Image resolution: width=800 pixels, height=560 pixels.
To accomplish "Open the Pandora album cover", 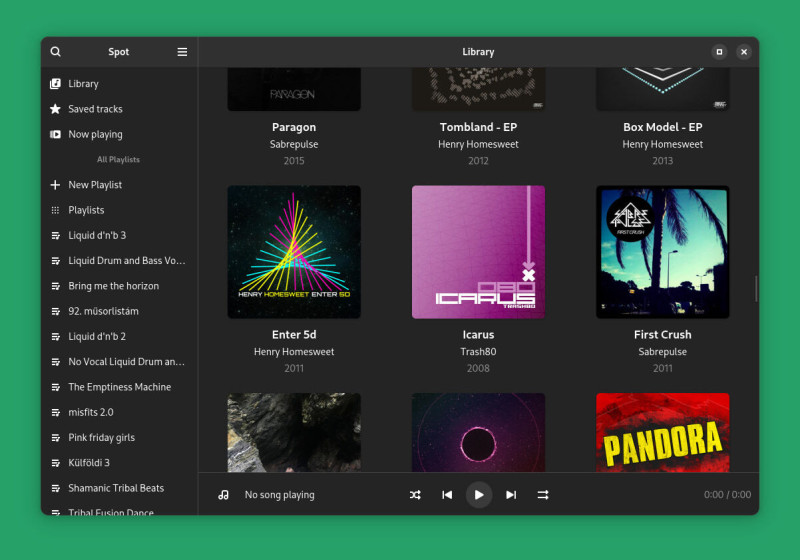I will coord(662,432).
